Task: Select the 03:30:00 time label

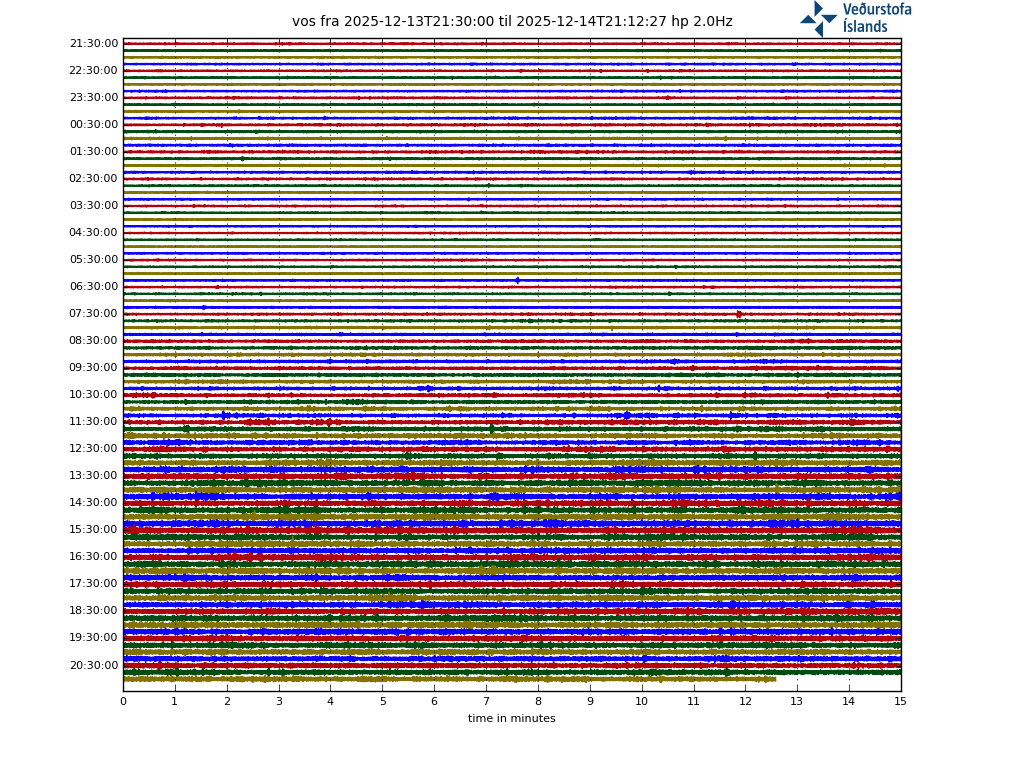Action: coord(94,206)
